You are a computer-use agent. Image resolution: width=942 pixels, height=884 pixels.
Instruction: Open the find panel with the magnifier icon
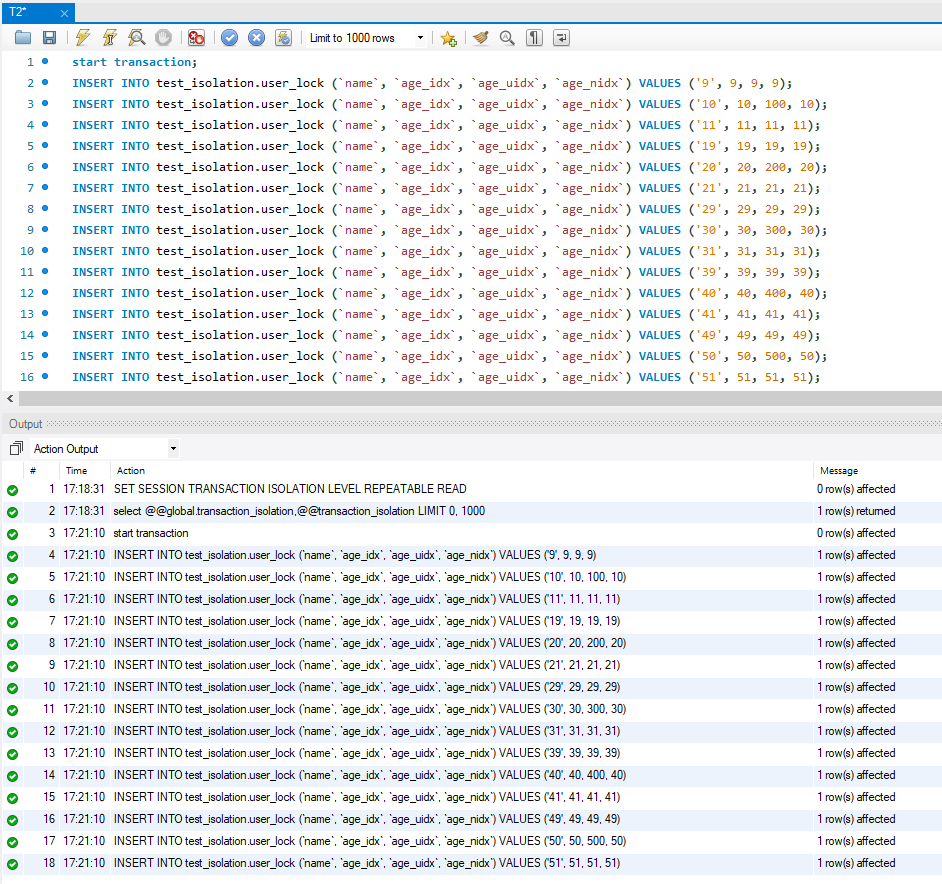click(x=507, y=38)
